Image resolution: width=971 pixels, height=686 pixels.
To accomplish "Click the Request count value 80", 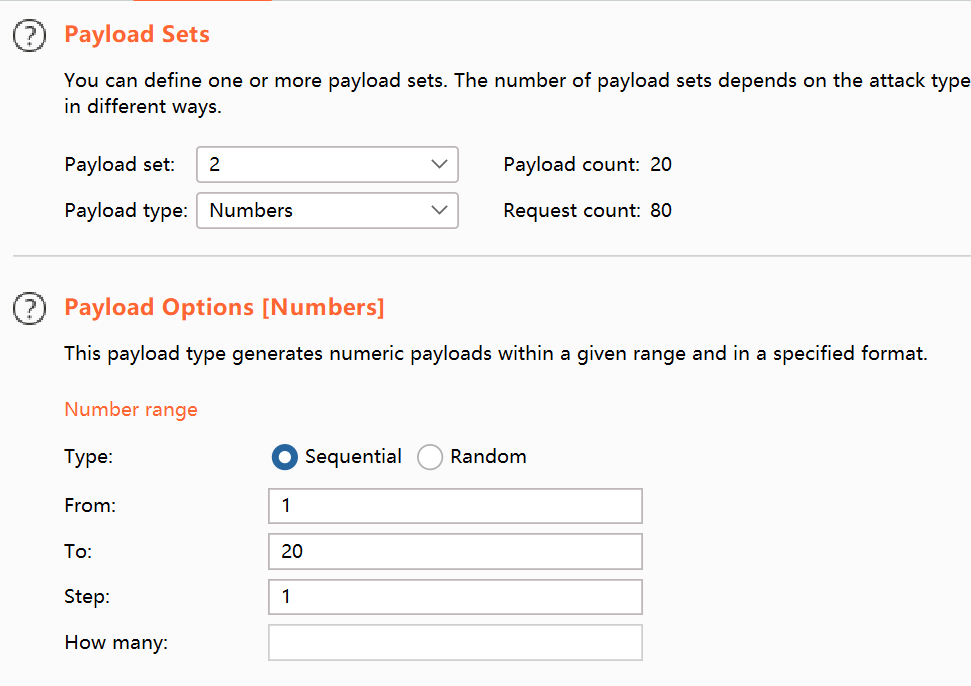I will coord(661,211).
